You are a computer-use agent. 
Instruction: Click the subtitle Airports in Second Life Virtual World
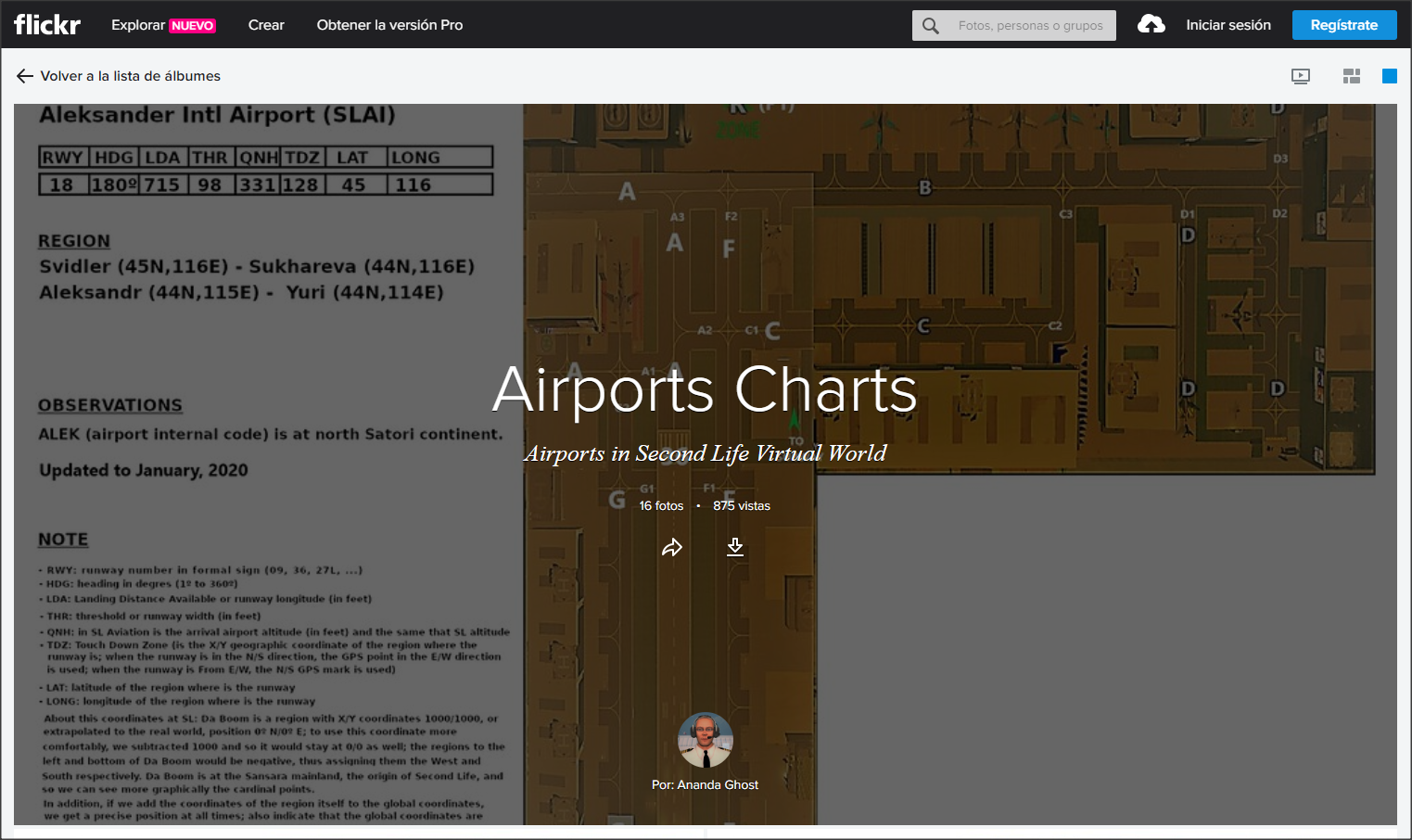click(706, 453)
